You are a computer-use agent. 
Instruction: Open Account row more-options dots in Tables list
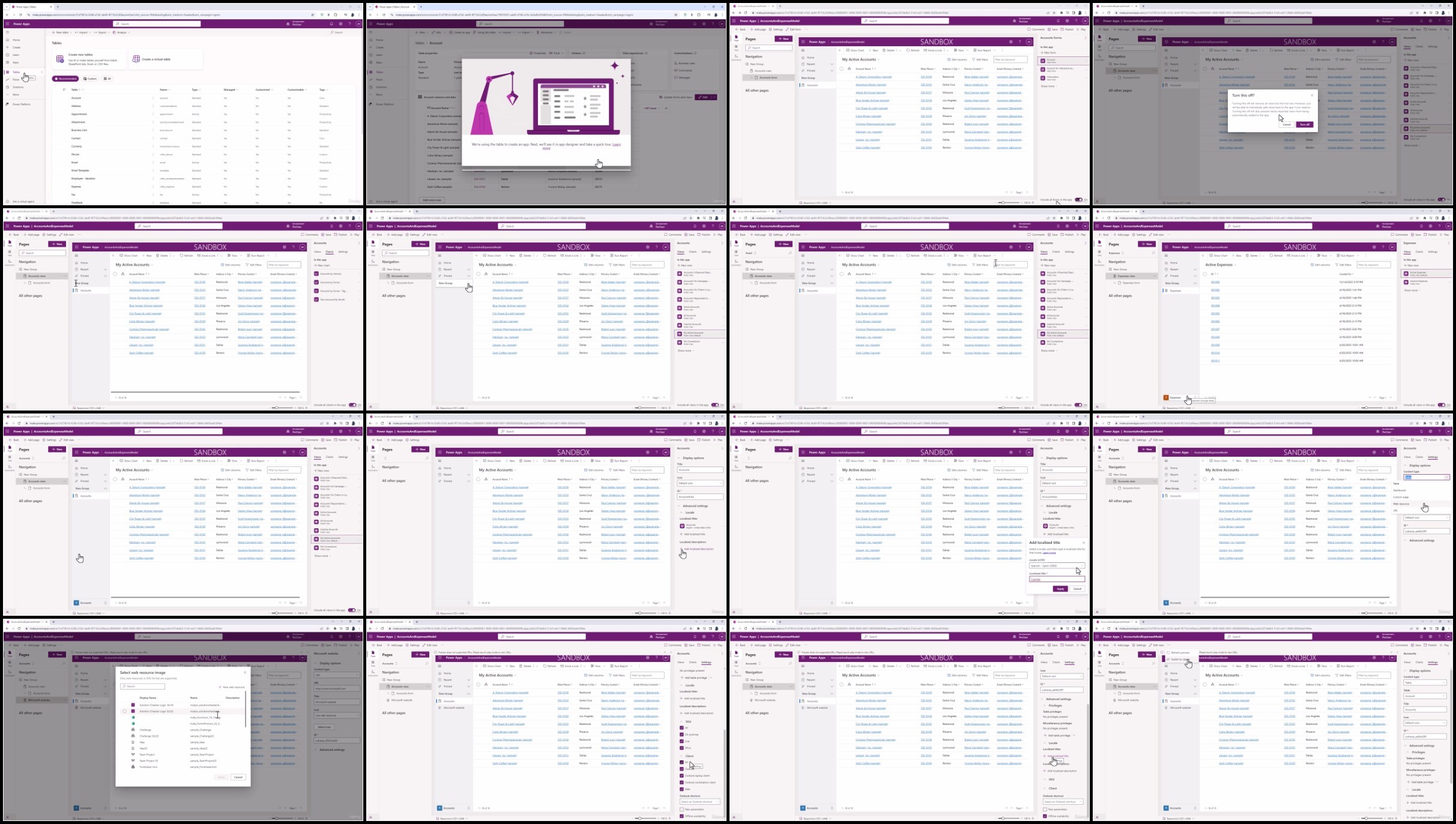(153, 98)
